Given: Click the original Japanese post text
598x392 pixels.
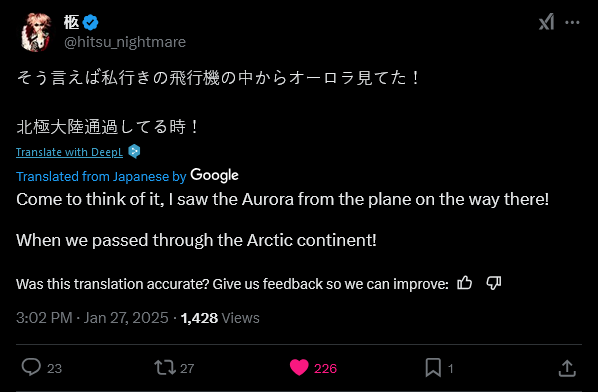Looking at the screenshot, I should coord(218,102).
